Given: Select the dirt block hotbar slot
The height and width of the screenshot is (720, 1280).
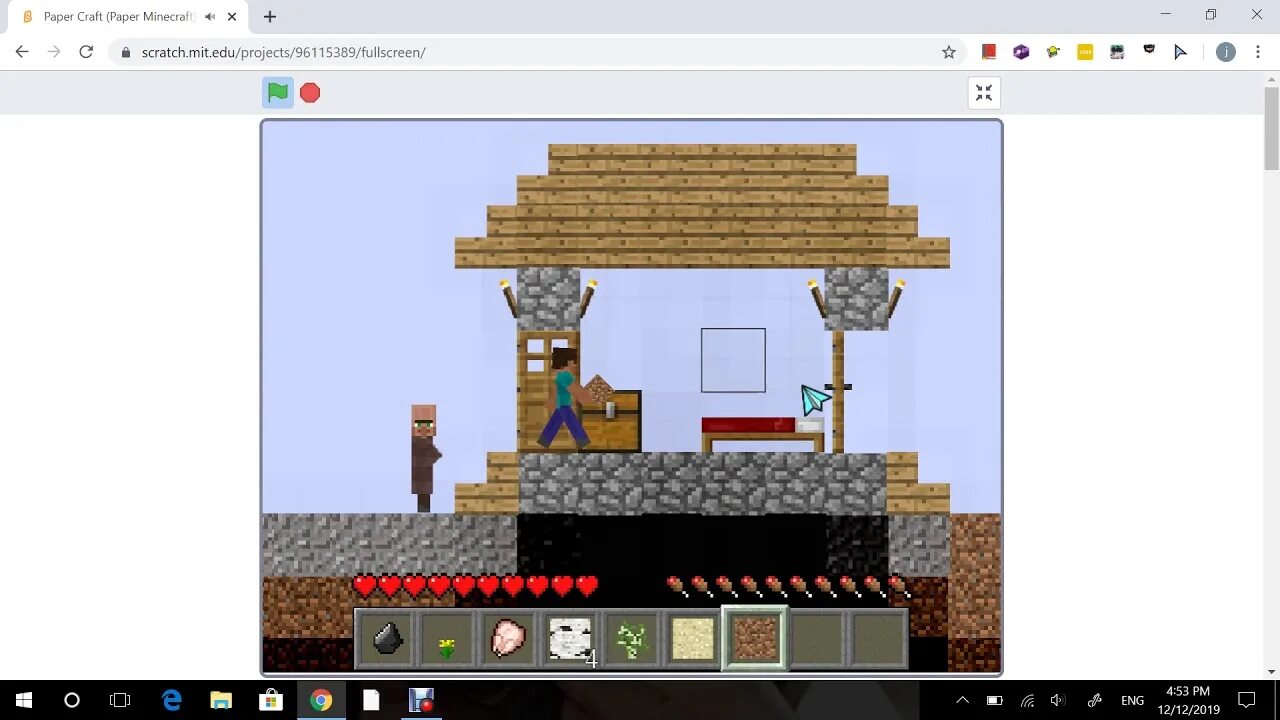Looking at the screenshot, I should point(754,638).
